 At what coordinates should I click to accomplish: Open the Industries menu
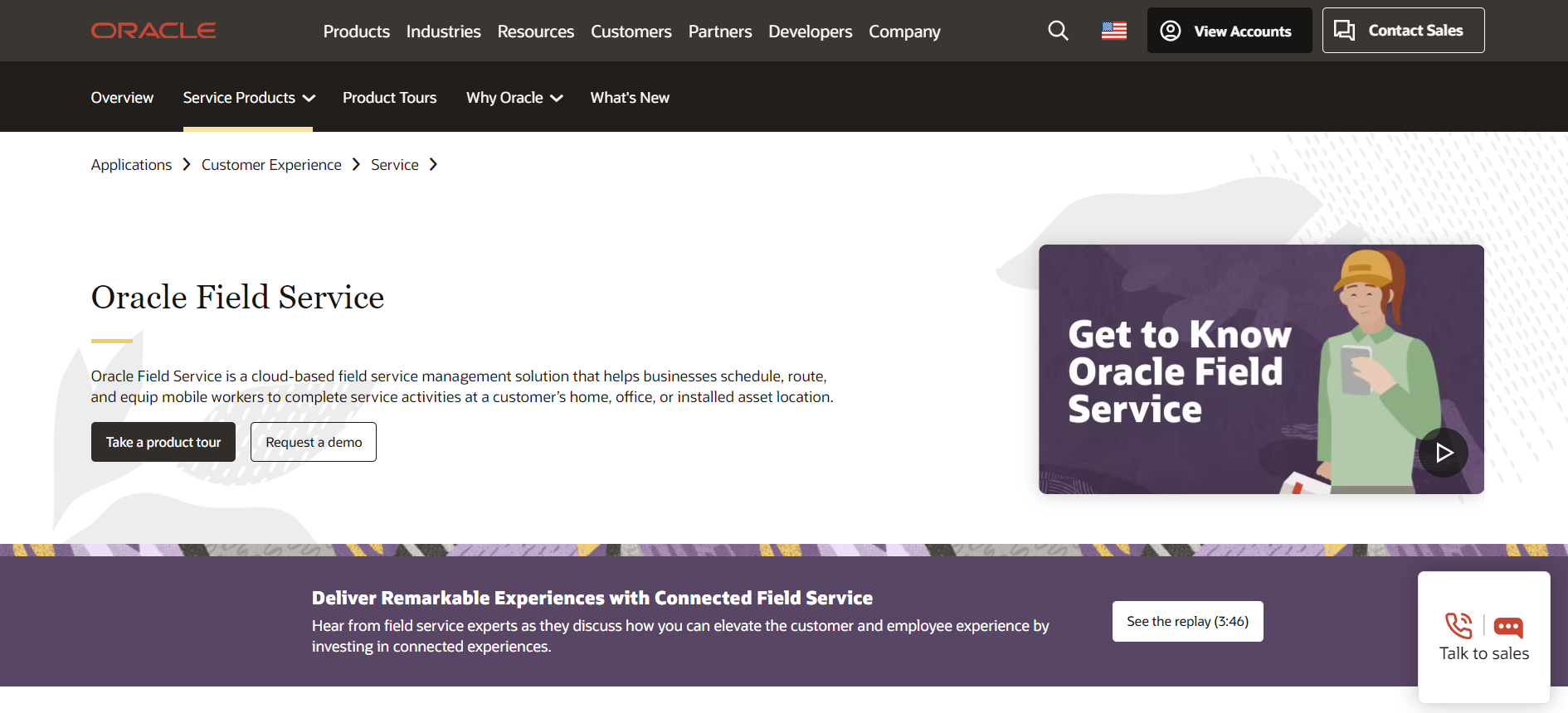[x=444, y=32]
